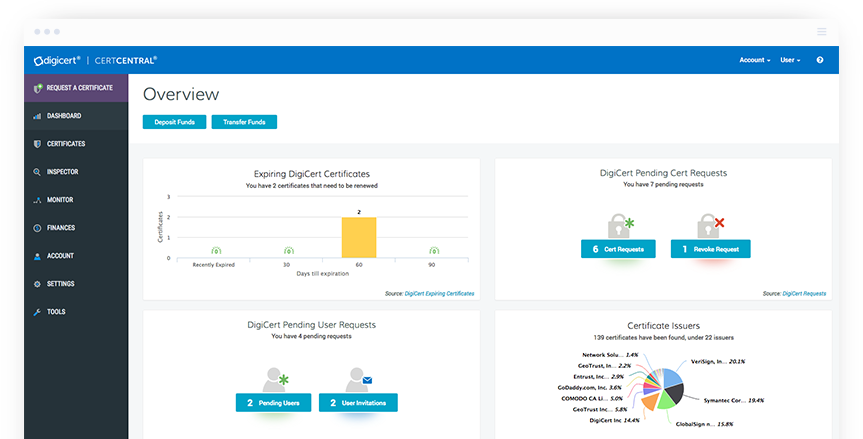Click the Recently Expired zero badge
The height and width of the screenshot is (439, 863).
tap(216, 251)
